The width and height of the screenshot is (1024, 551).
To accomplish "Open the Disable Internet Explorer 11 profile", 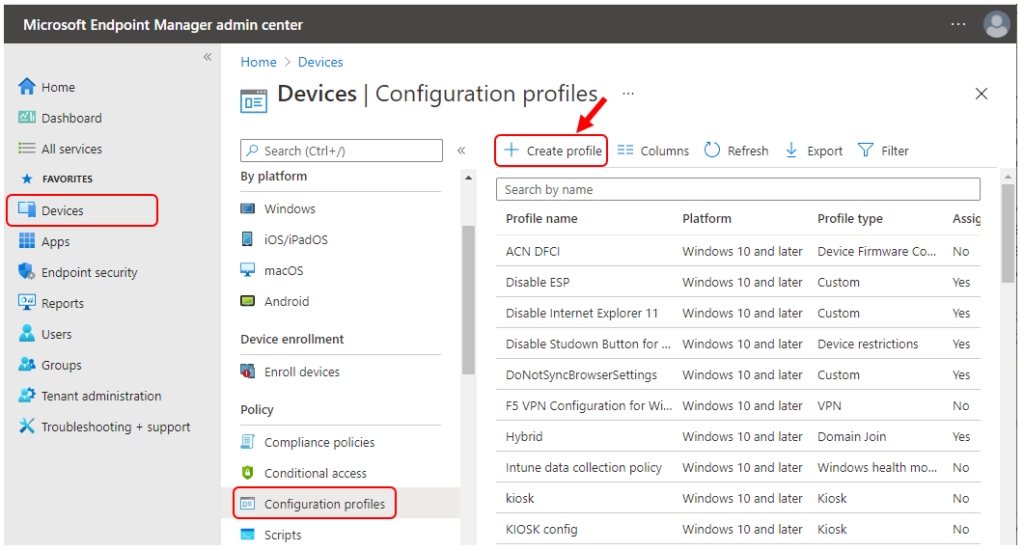I will 582,313.
